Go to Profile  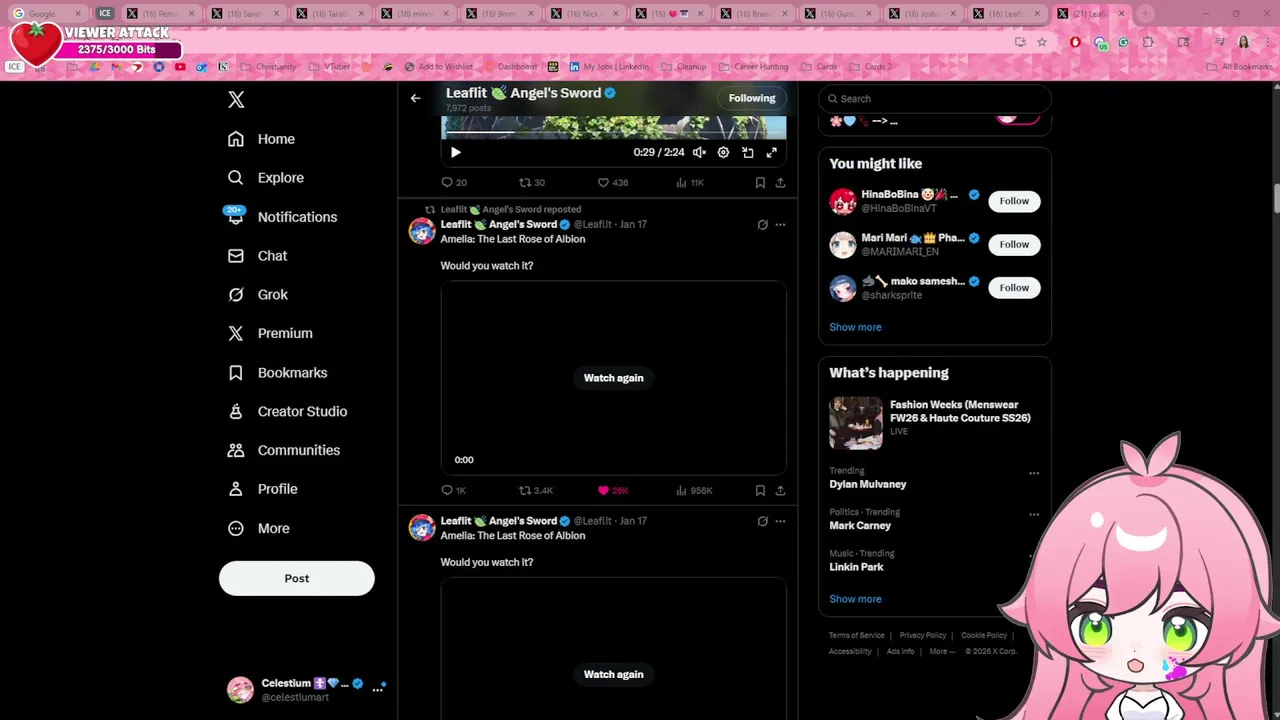[262, 489]
